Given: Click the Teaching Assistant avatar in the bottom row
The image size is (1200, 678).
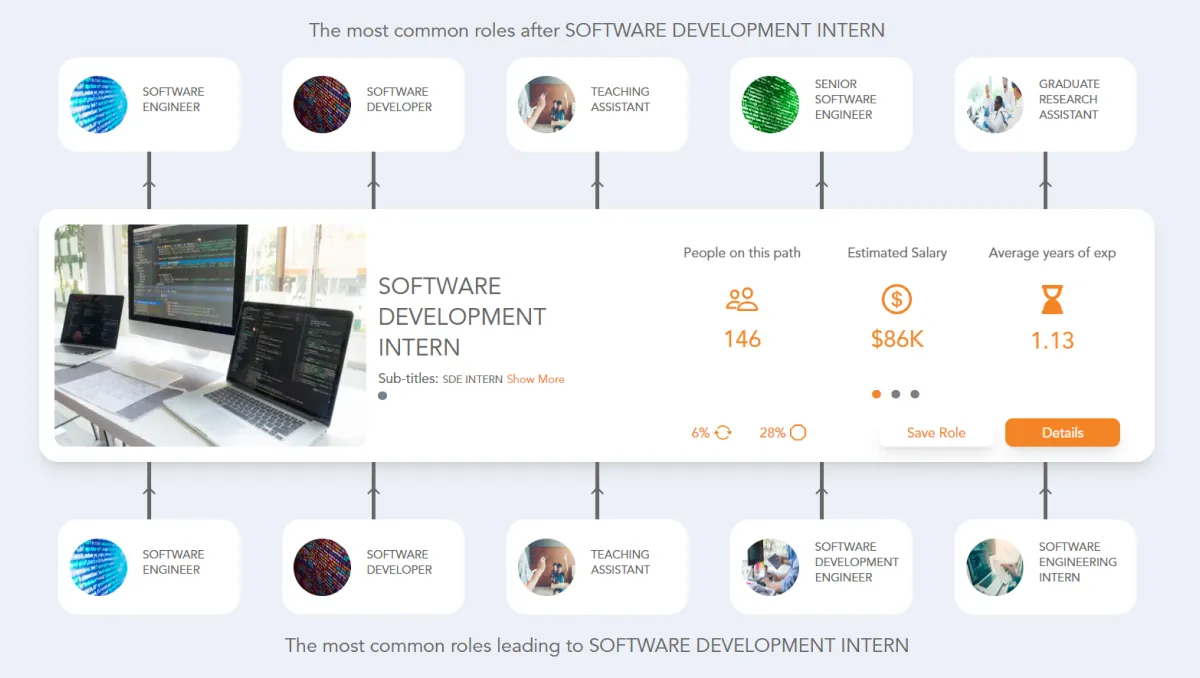Looking at the screenshot, I should click(546, 566).
